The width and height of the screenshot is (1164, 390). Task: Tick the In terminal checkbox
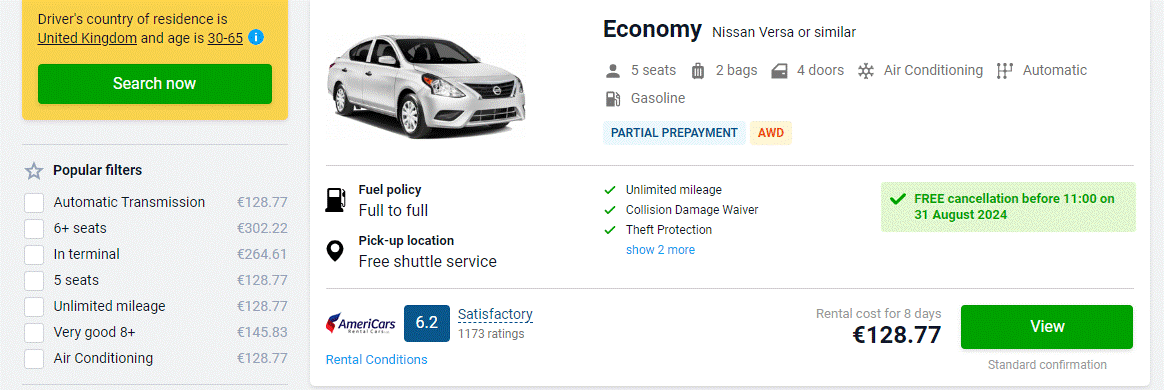(x=34, y=255)
